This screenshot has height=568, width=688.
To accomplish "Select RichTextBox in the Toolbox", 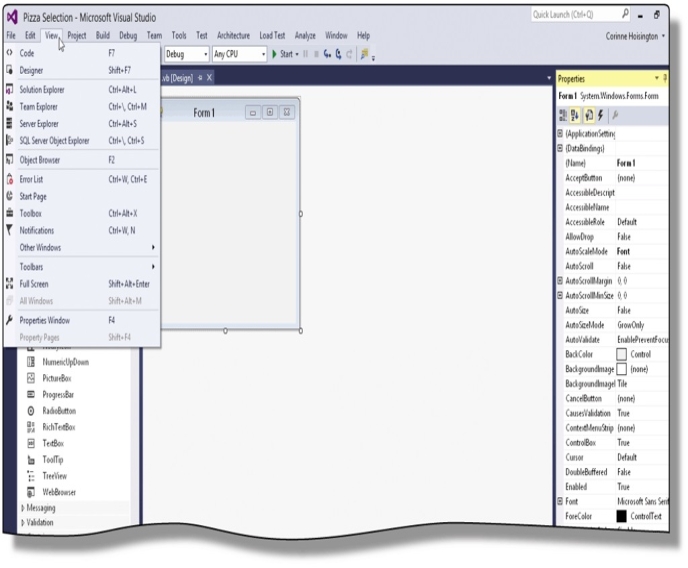I will 59,427.
